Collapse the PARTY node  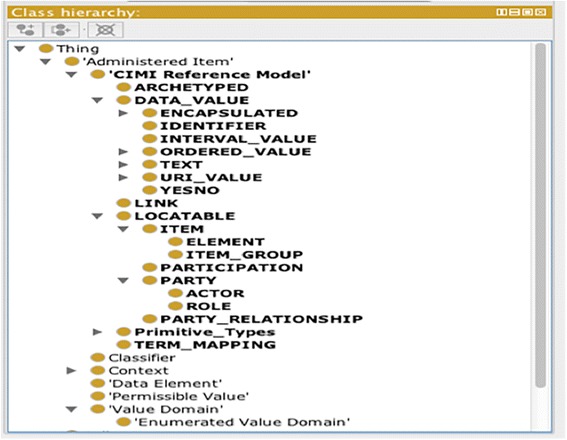[123, 281]
